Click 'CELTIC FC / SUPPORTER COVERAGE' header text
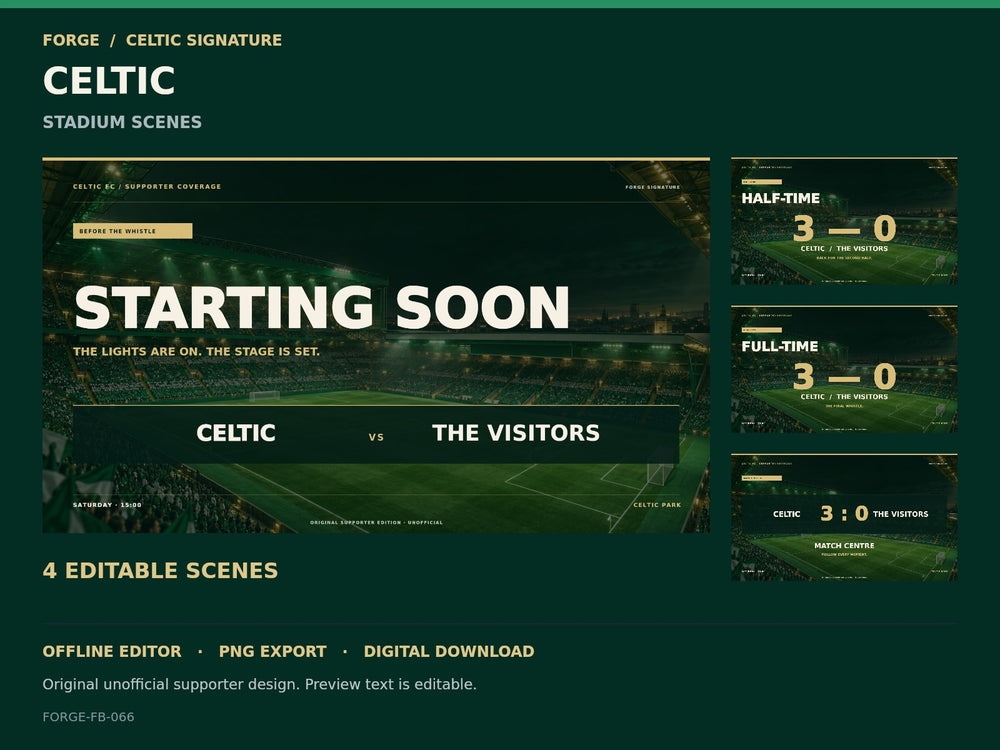This screenshot has width=1000, height=750. [147, 187]
